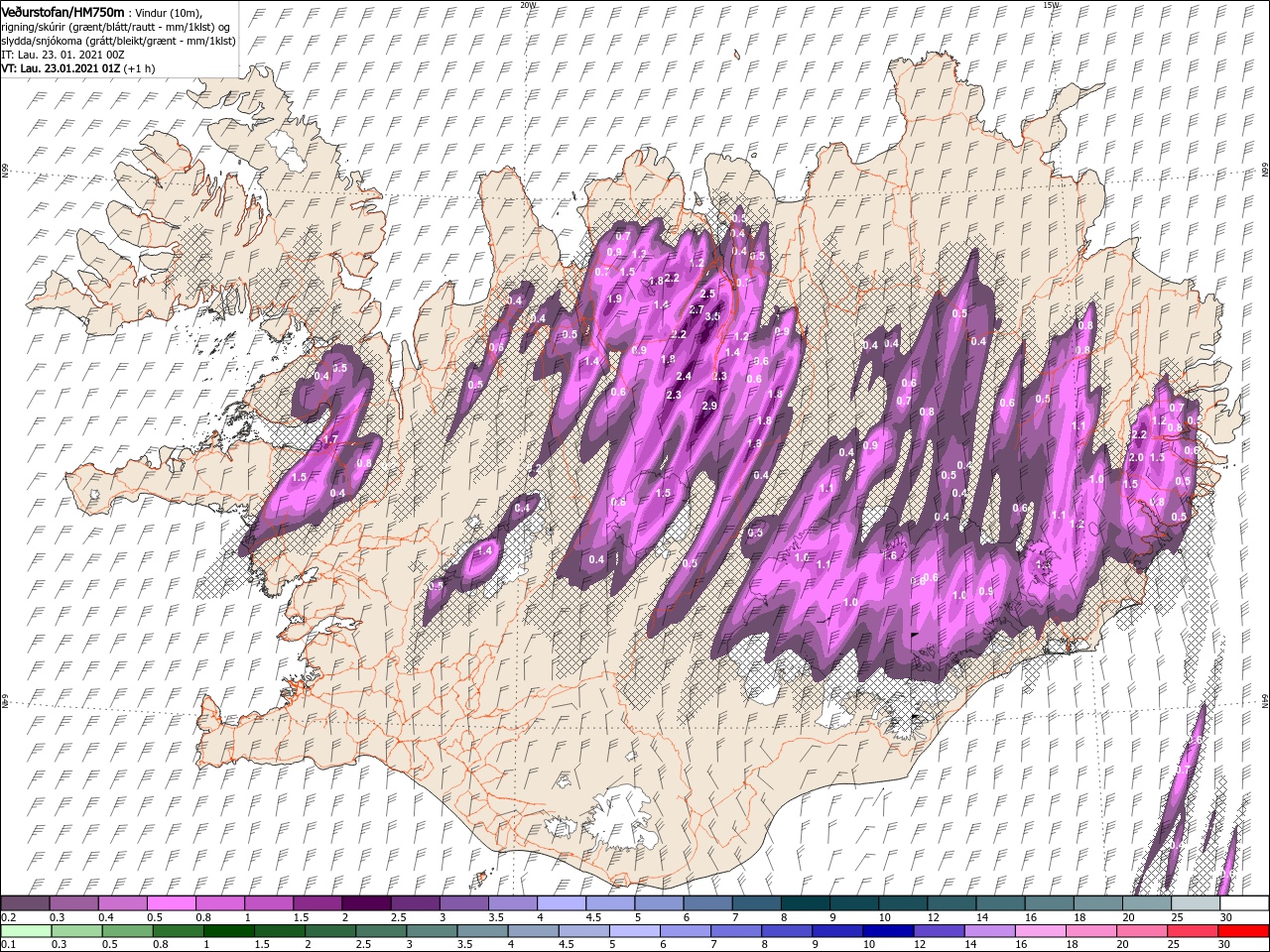Pick lower legend swatch between 10 and 12
The width and height of the screenshot is (1270, 952).
(x=887, y=931)
